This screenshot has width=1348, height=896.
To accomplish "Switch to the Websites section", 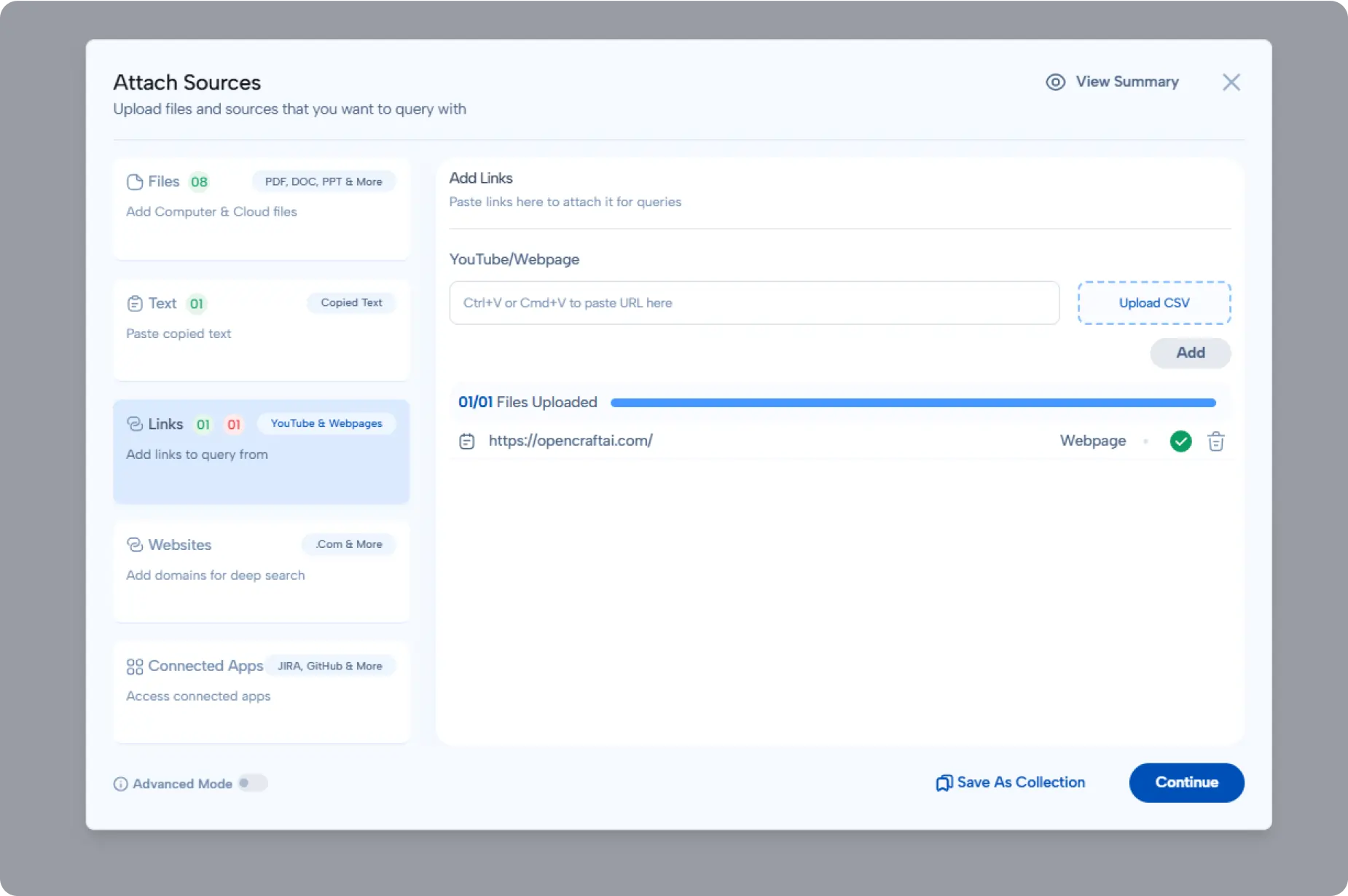I will point(261,572).
